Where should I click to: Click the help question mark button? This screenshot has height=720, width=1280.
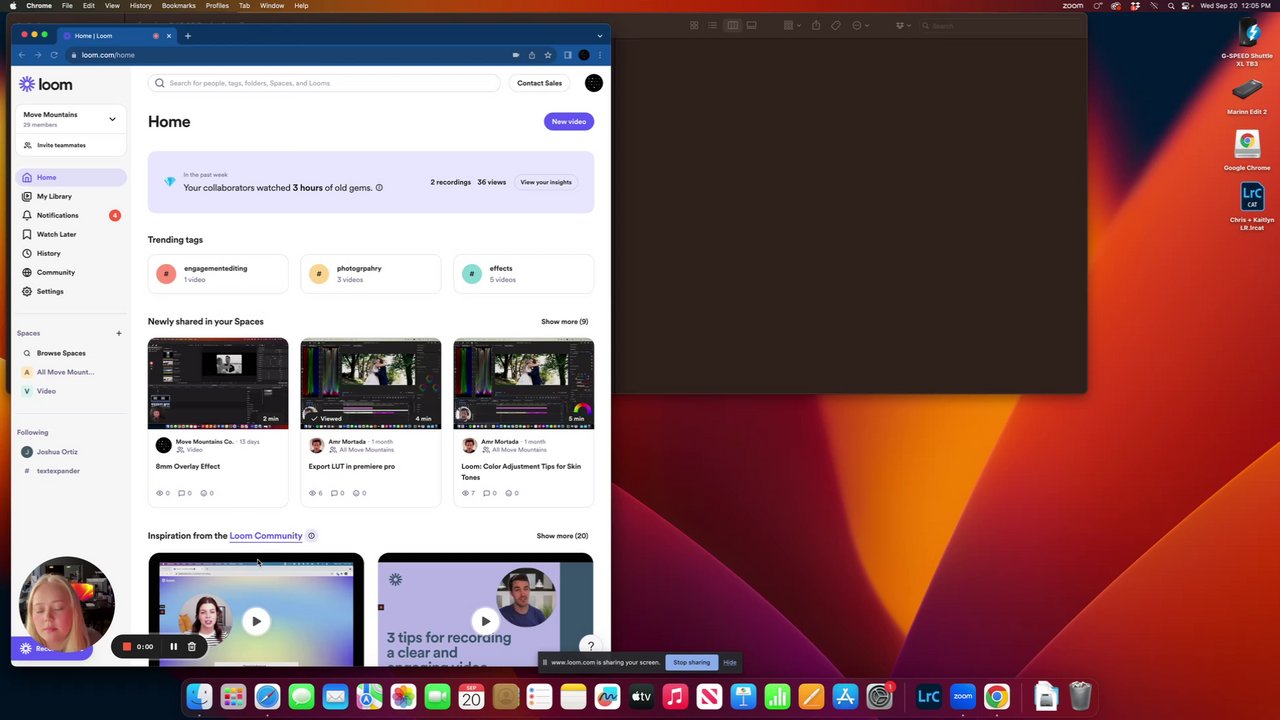591,646
